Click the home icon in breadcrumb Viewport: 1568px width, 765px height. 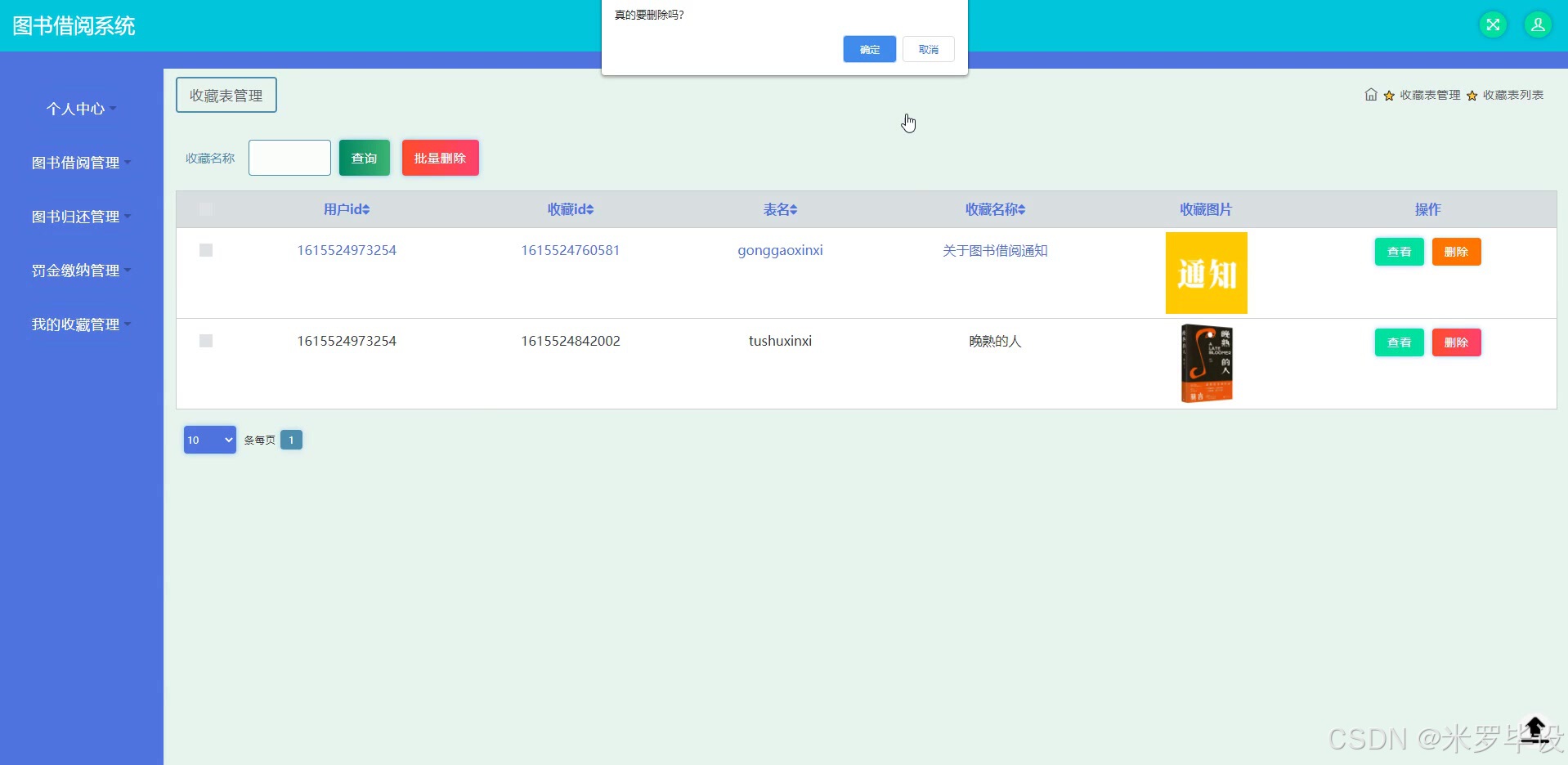click(1371, 95)
